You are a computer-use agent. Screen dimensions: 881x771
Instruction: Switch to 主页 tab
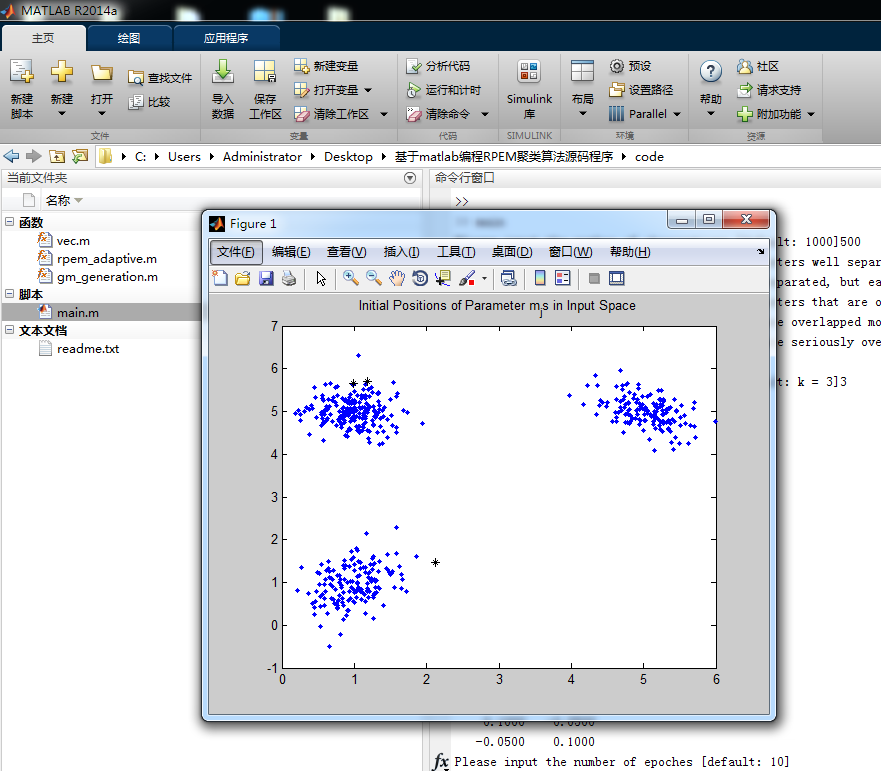point(43,38)
